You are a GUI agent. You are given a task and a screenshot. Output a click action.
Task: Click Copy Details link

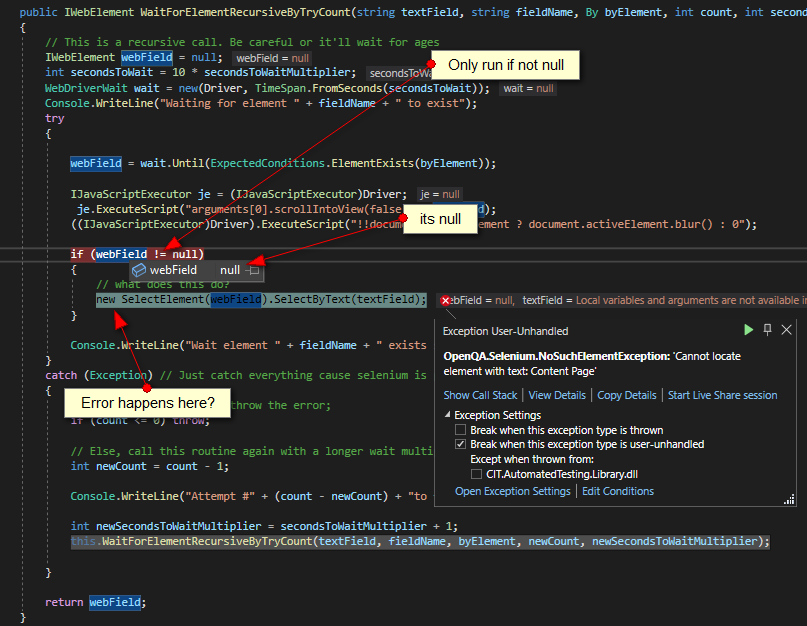[x=627, y=395]
